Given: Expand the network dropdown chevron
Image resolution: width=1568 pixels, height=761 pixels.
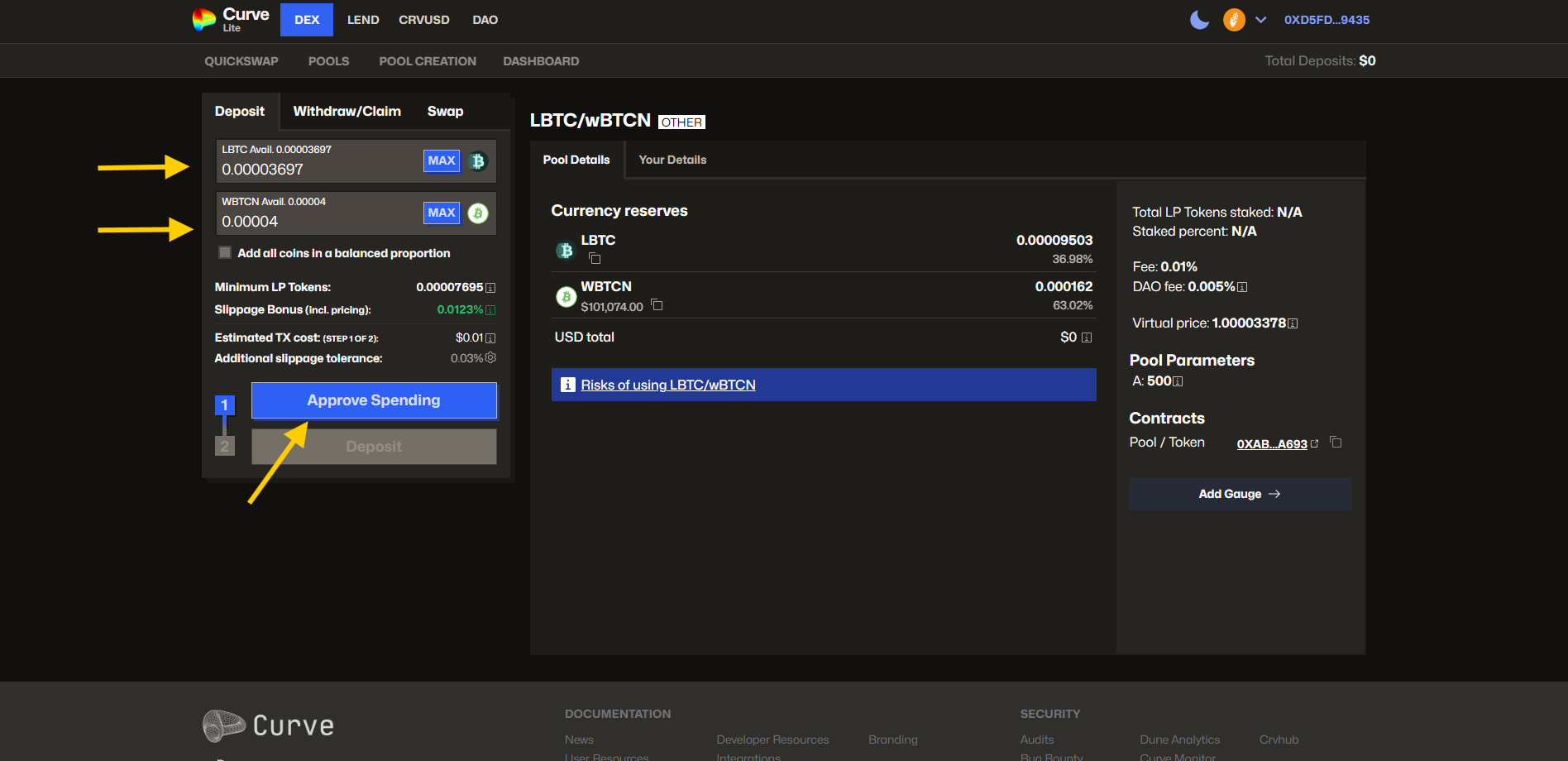Looking at the screenshot, I should click(1260, 20).
